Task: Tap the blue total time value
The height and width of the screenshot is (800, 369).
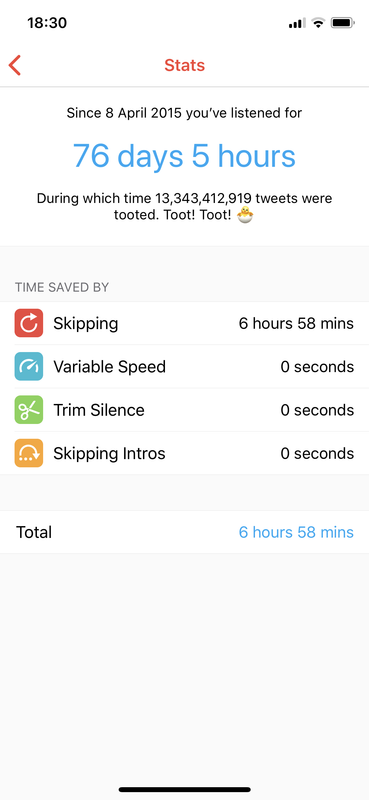Action: tap(296, 532)
